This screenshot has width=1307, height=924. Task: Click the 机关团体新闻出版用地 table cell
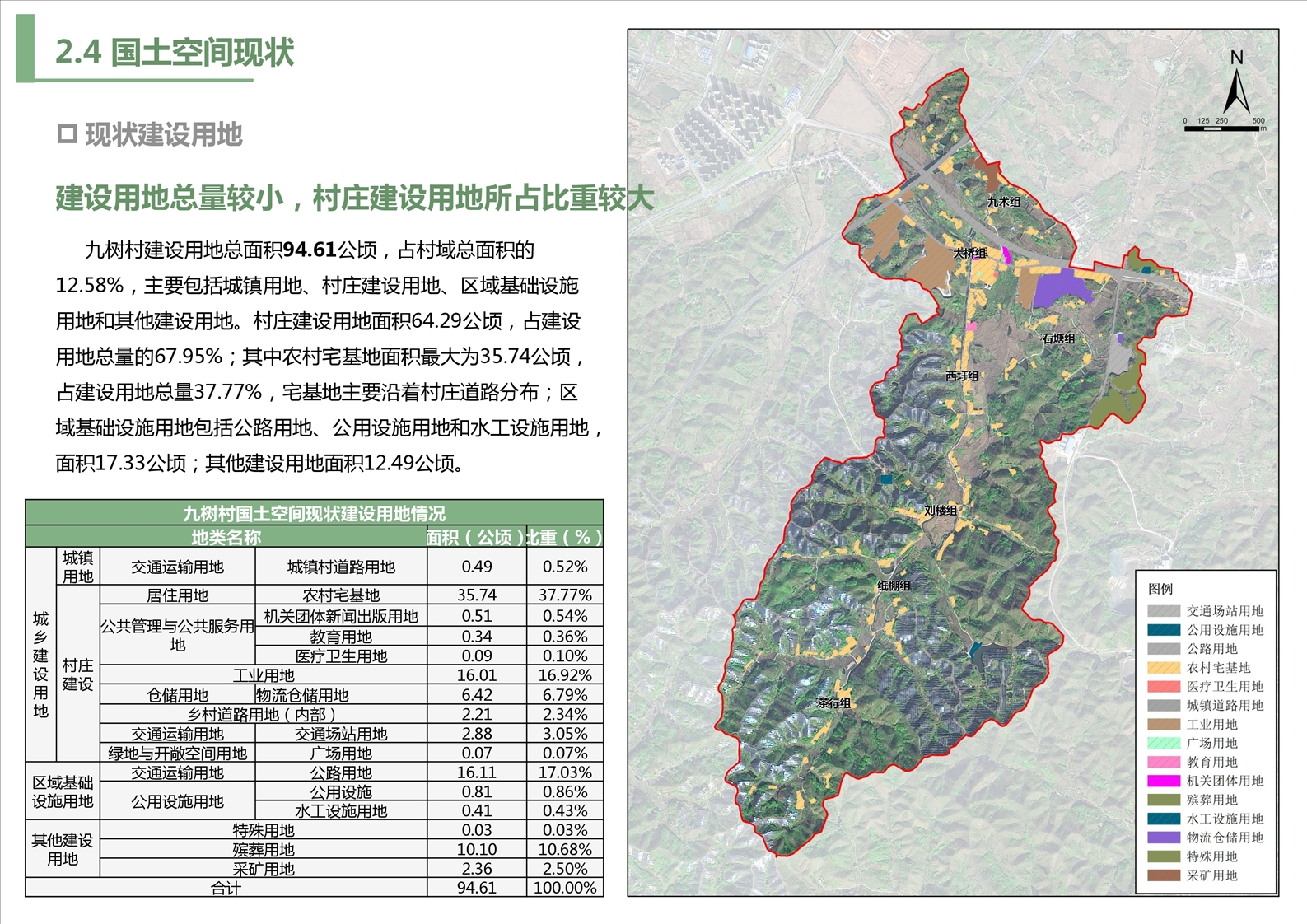point(341,616)
